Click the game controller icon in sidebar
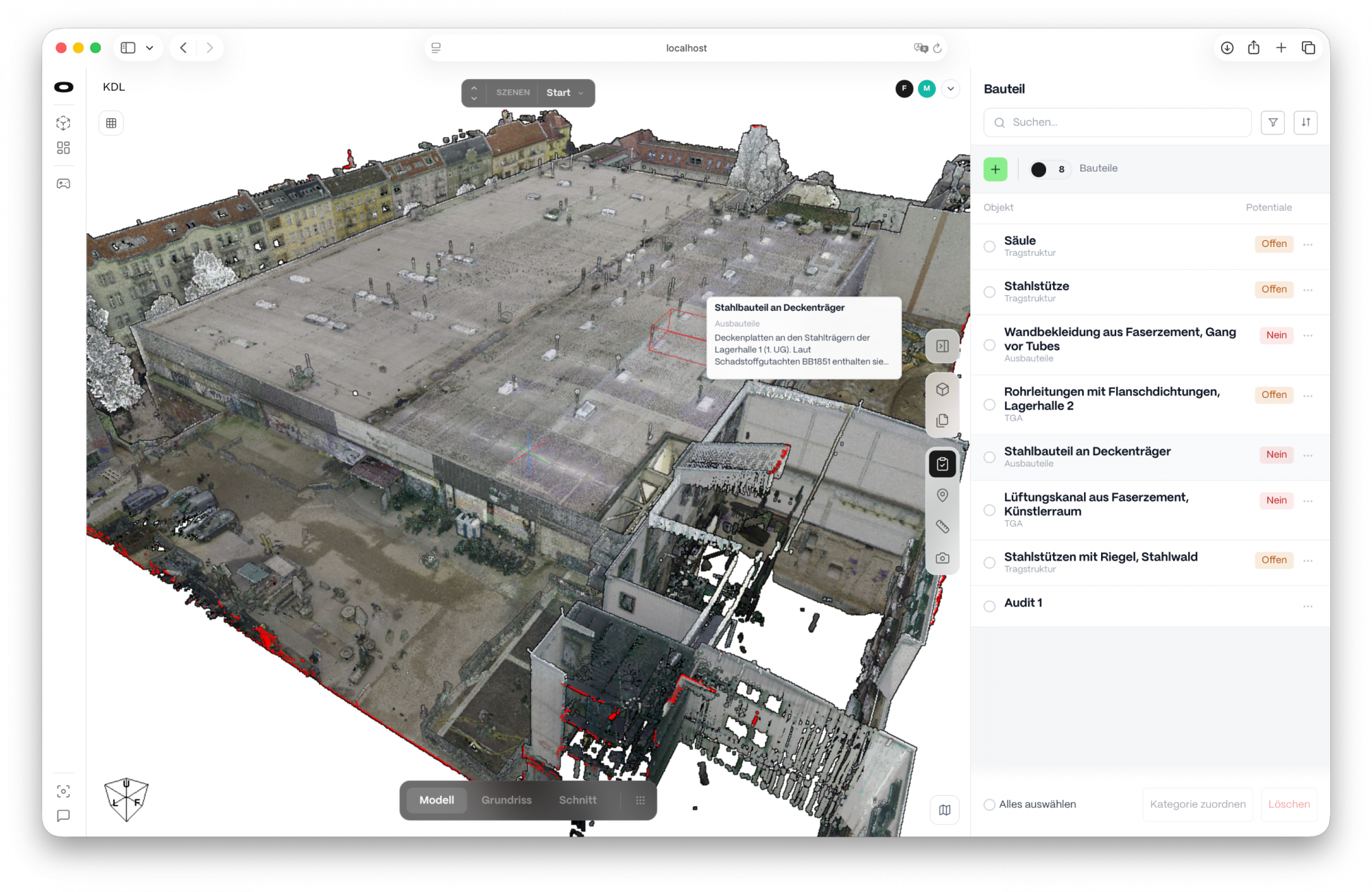Viewport: 1372px width, 892px height. pos(63,183)
